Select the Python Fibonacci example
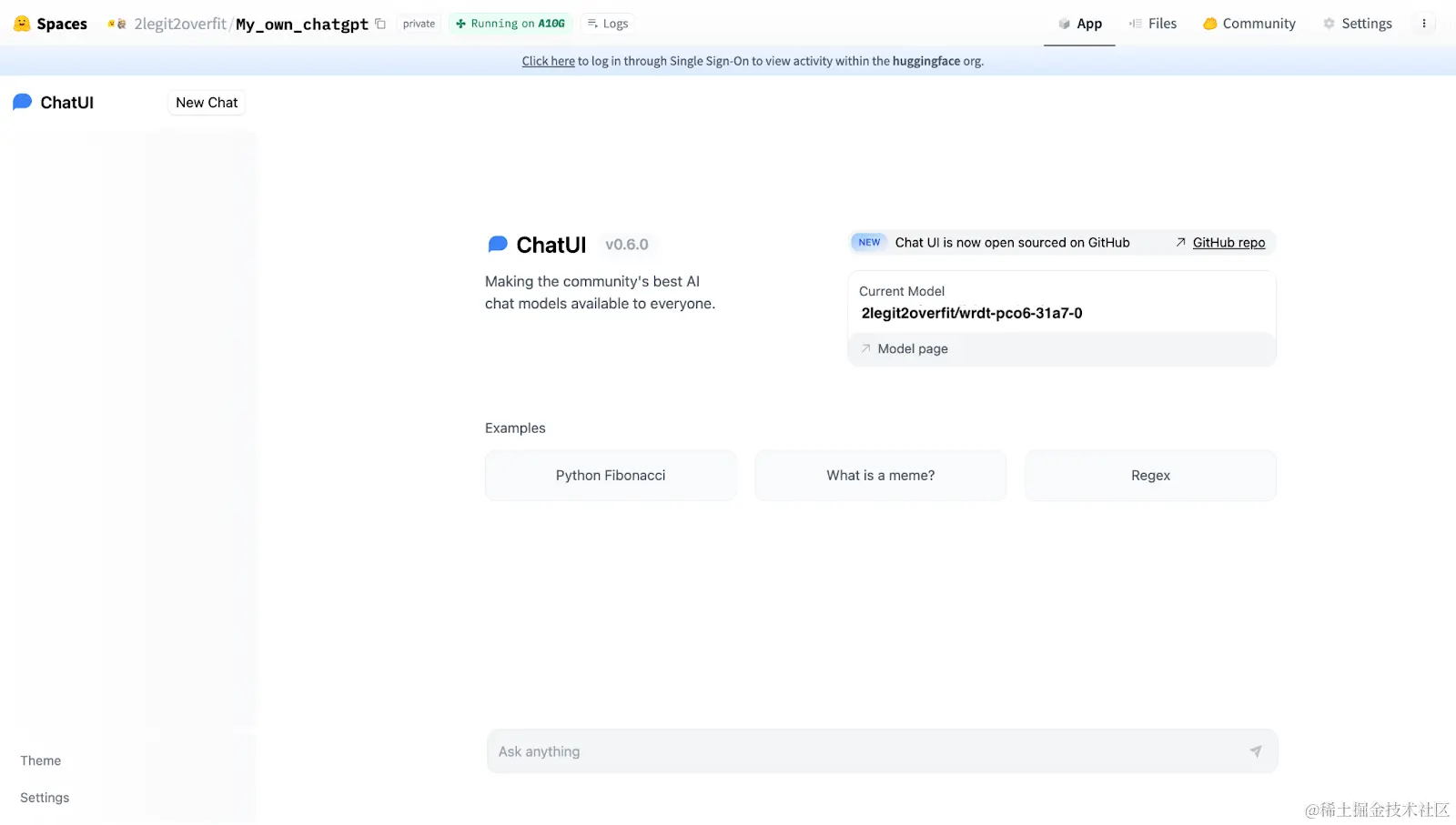 [x=611, y=475]
